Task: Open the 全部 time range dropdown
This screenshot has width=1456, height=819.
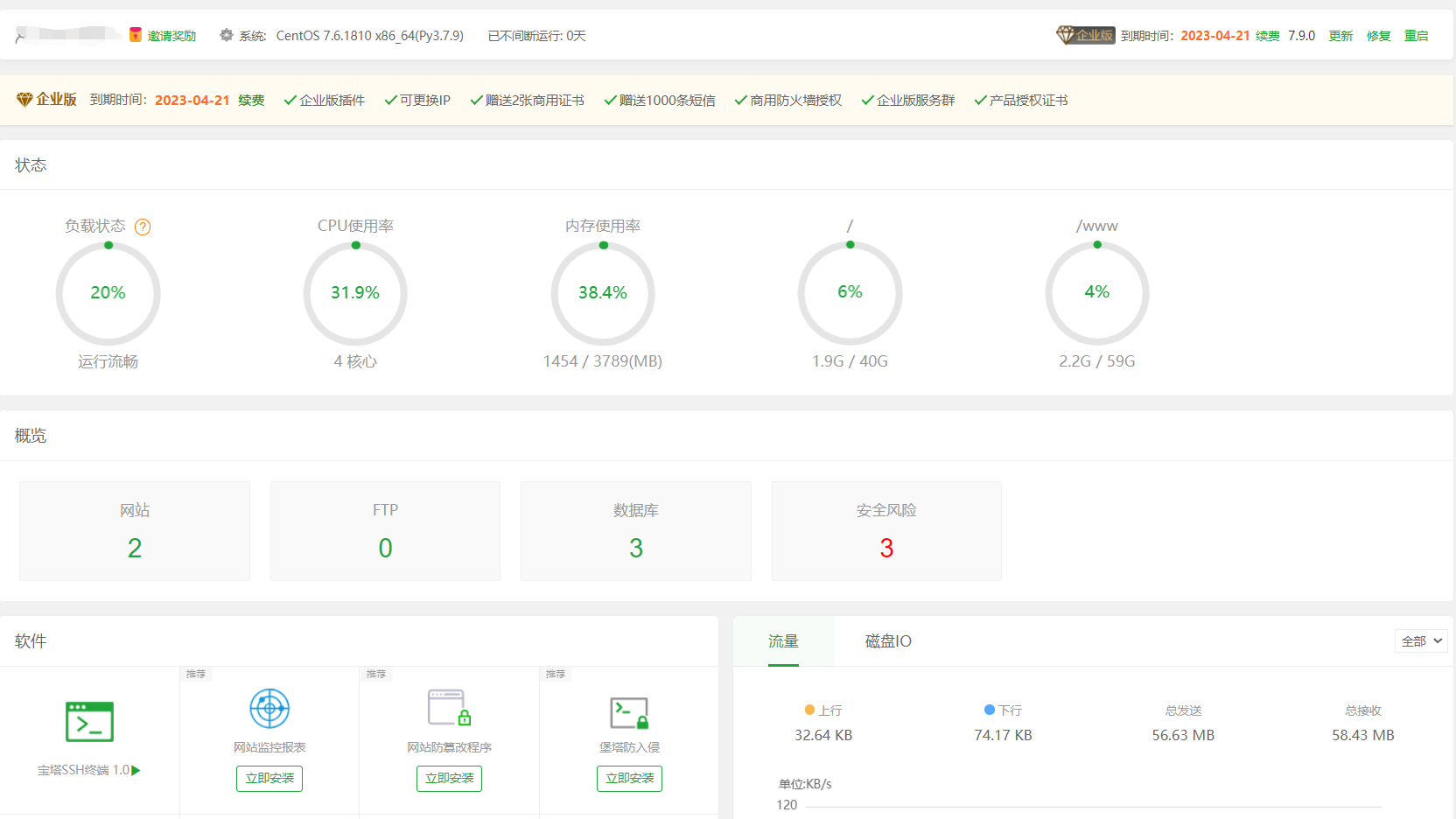Action: tap(1419, 640)
